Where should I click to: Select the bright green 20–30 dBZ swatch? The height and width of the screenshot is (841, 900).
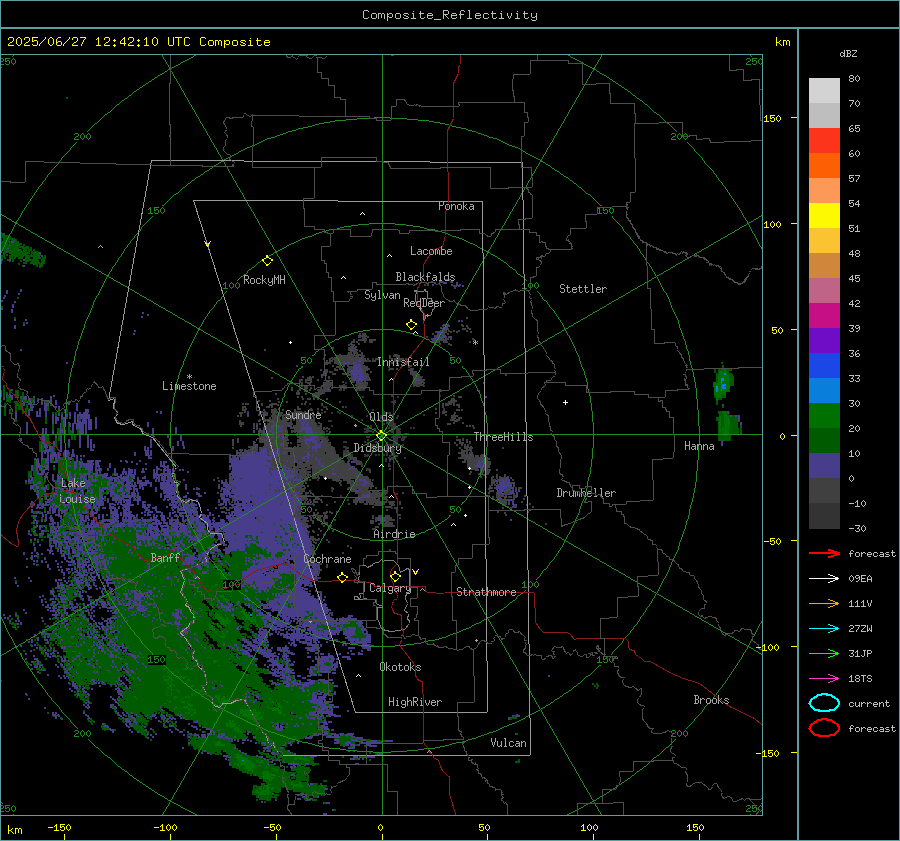(x=824, y=415)
